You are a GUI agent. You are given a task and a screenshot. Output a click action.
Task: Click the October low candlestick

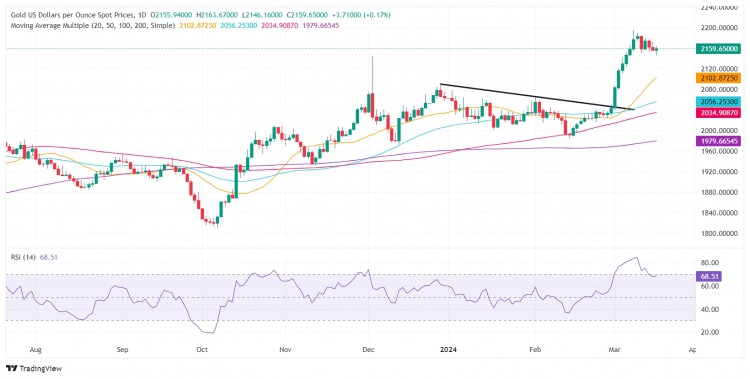[x=217, y=221]
